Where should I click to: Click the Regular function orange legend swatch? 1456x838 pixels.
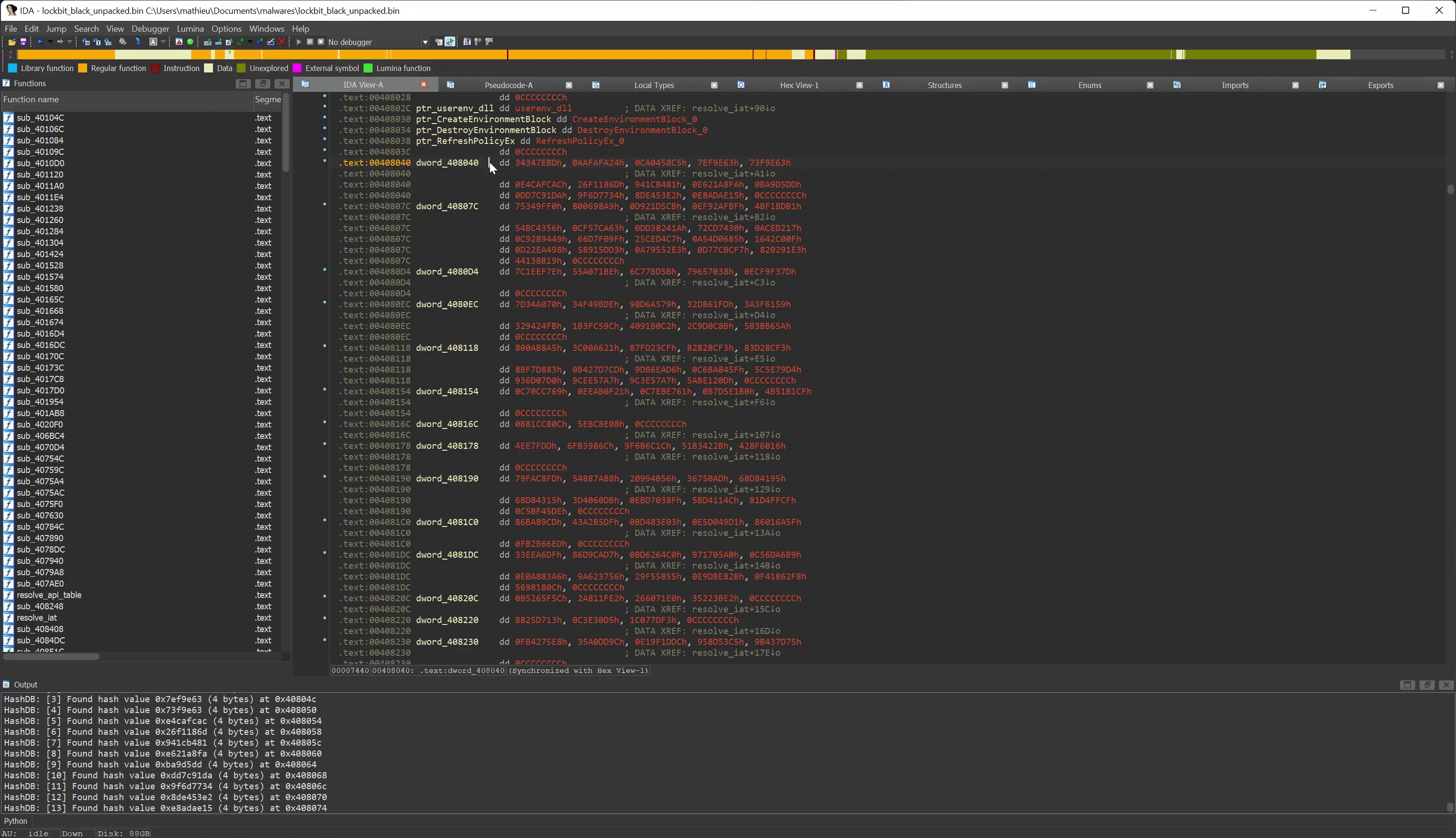83,69
